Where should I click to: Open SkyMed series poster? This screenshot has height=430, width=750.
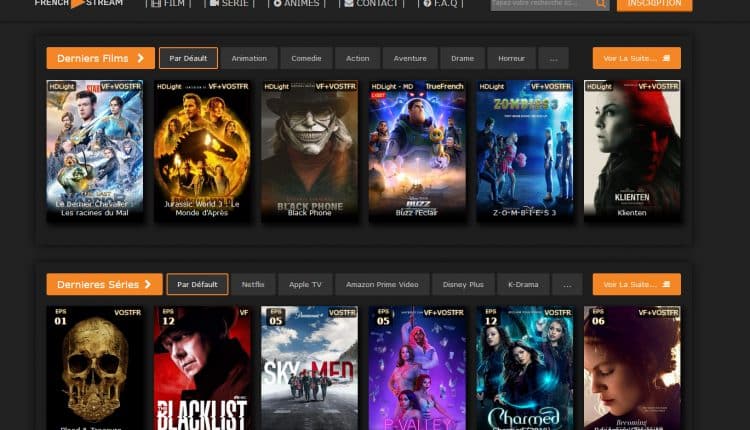point(309,368)
